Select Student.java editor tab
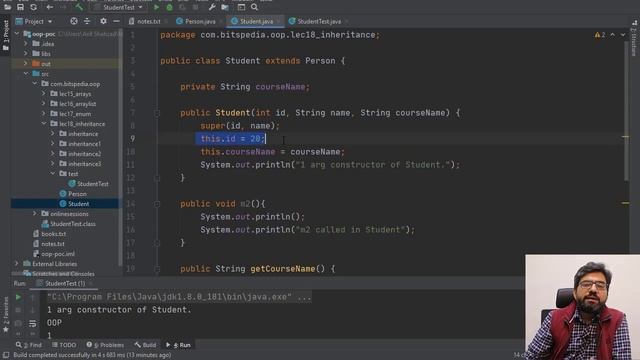Image resolution: width=640 pixels, height=360 pixels. click(x=255, y=21)
